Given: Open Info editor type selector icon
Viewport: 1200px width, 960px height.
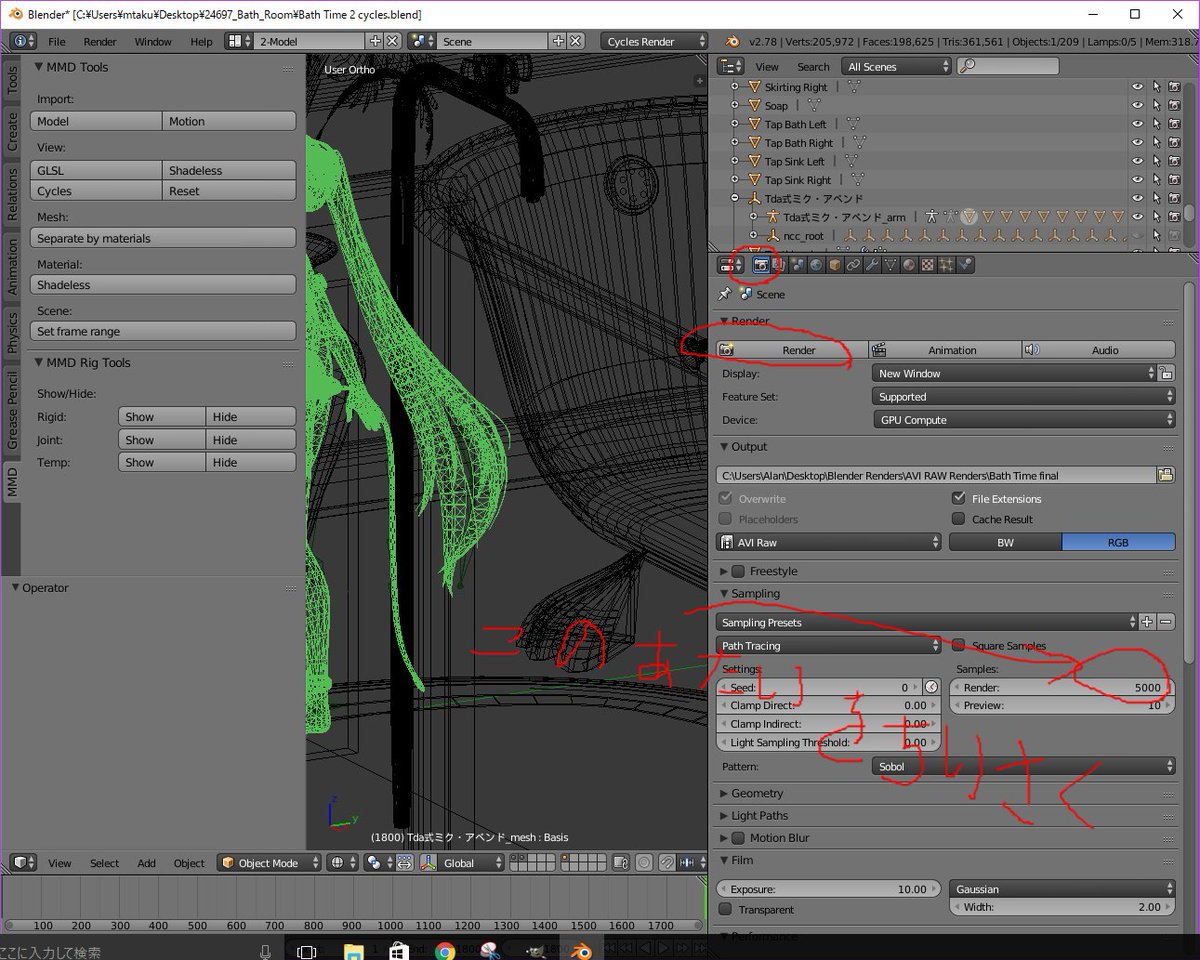Looking at the screenshot, I should pos(24,41).
